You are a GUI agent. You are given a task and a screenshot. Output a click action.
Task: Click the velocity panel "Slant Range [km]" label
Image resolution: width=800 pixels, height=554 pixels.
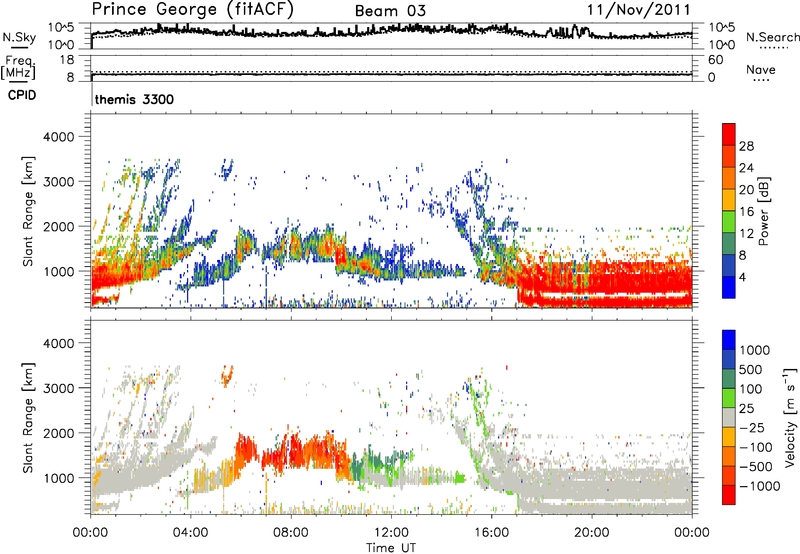pyautogui.click(x=28, y=417)
